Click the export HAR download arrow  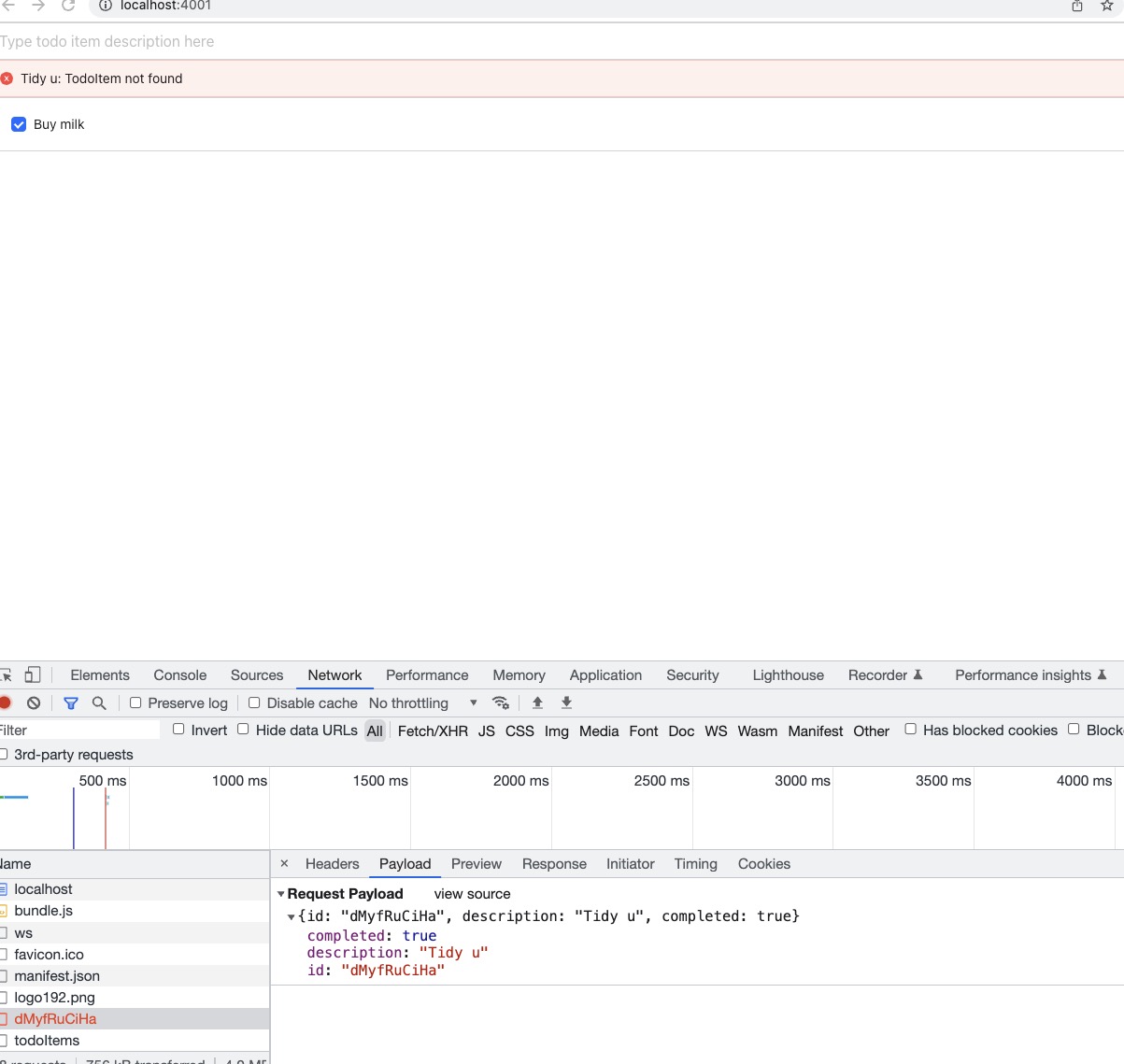point(566,702)
